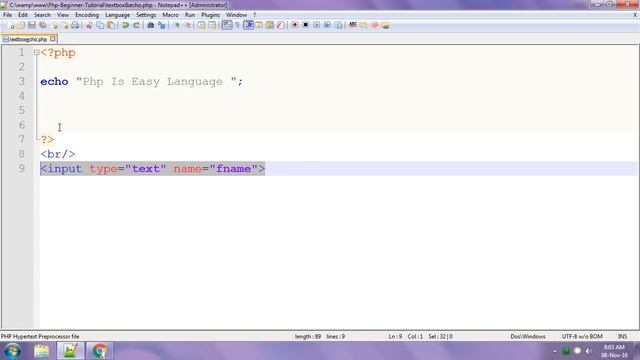Screen dimensions: 640x360
Task: Open the Run menu
Action: 190,15
